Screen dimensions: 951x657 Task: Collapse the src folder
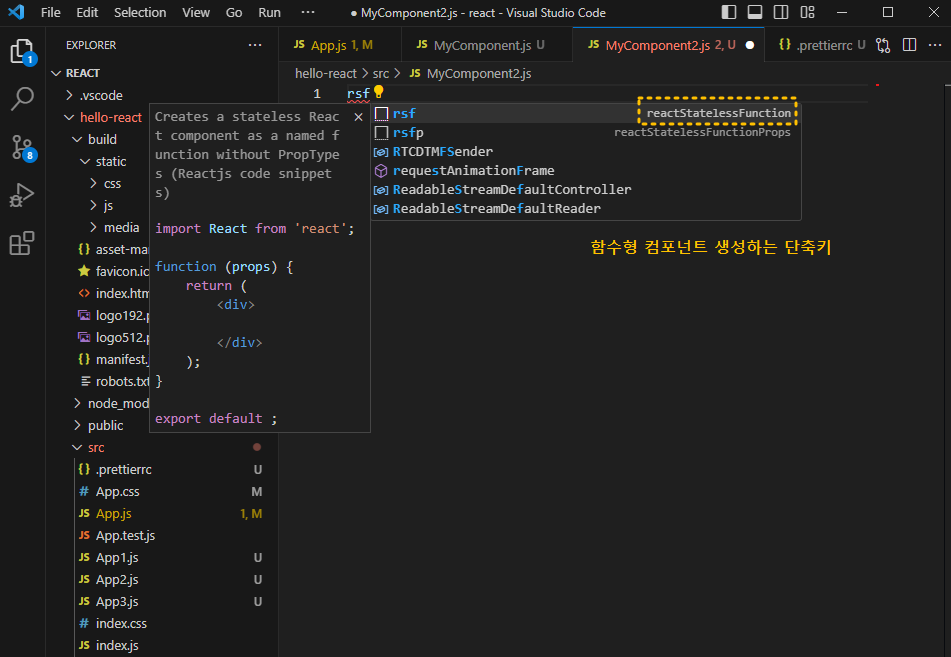tap(164, 447)
